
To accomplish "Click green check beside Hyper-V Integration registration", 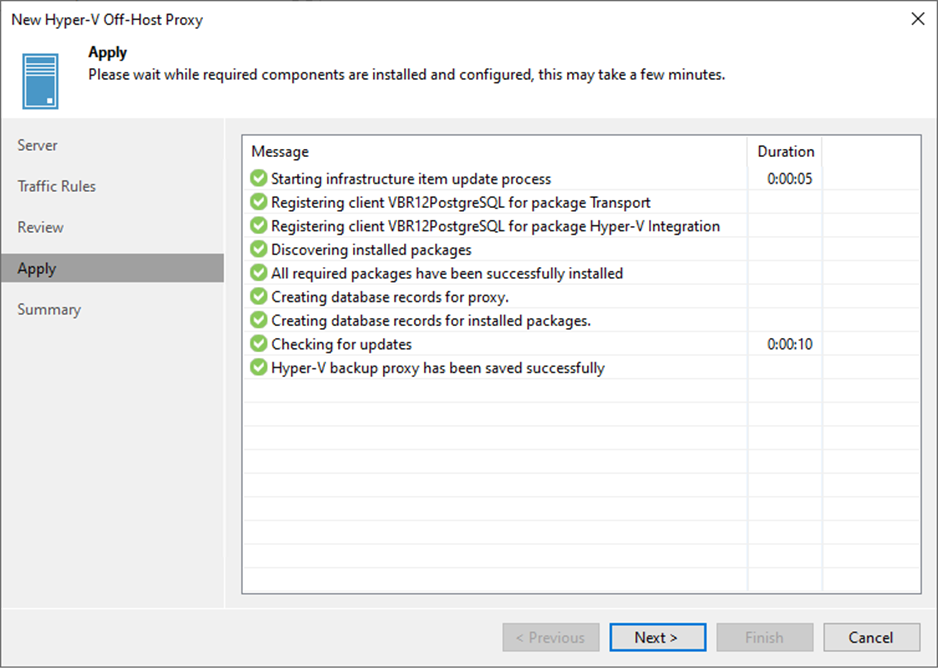I will [x=258, y=226].
